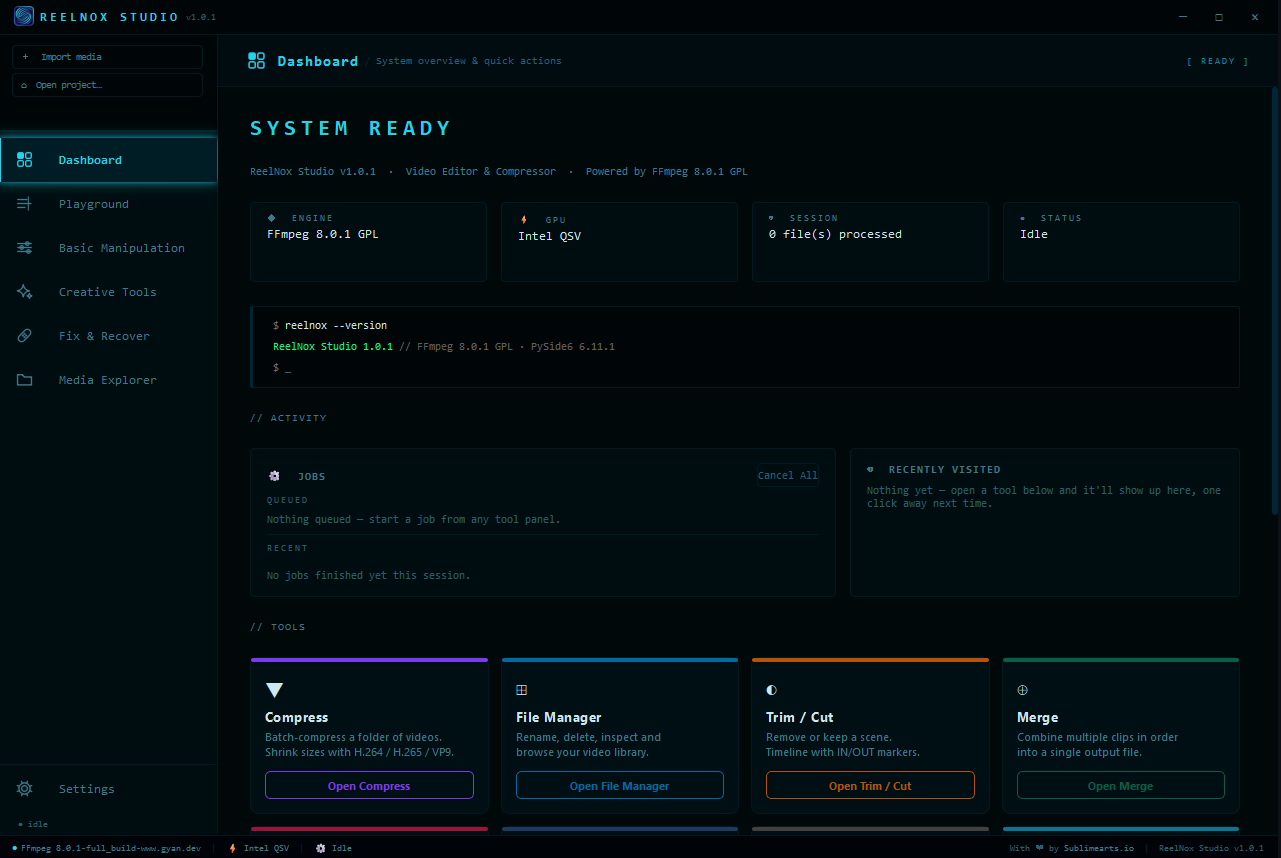1281x858 pixels.
Task: Click the Session card icon
Action: (x=771, y=217)
